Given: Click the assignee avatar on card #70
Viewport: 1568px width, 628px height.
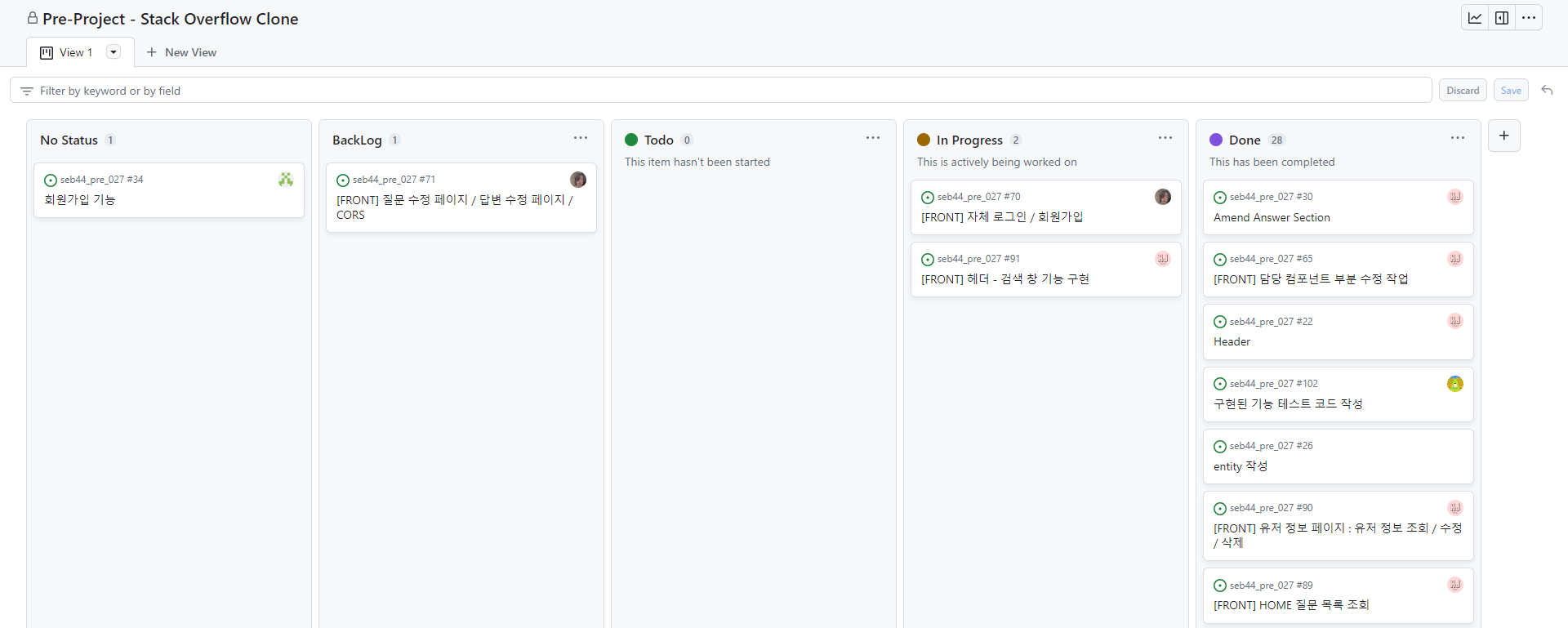Looking at the screenshot, I should coord(1163,197).
